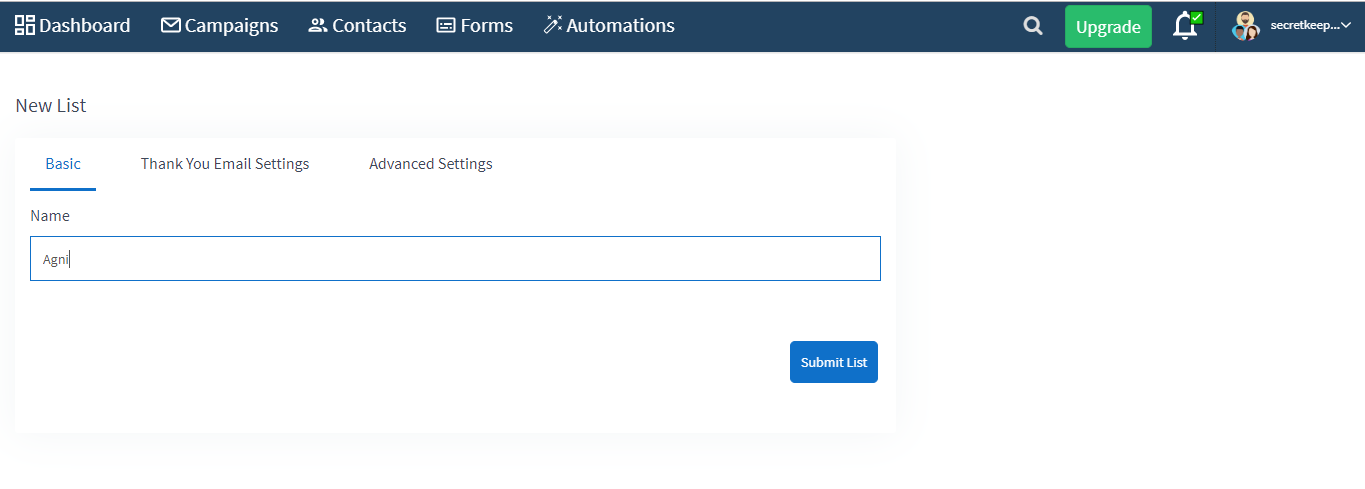Screen dimensions: 1365x489
Task: Click the Contacts people icon
Action: click(318, 25)
